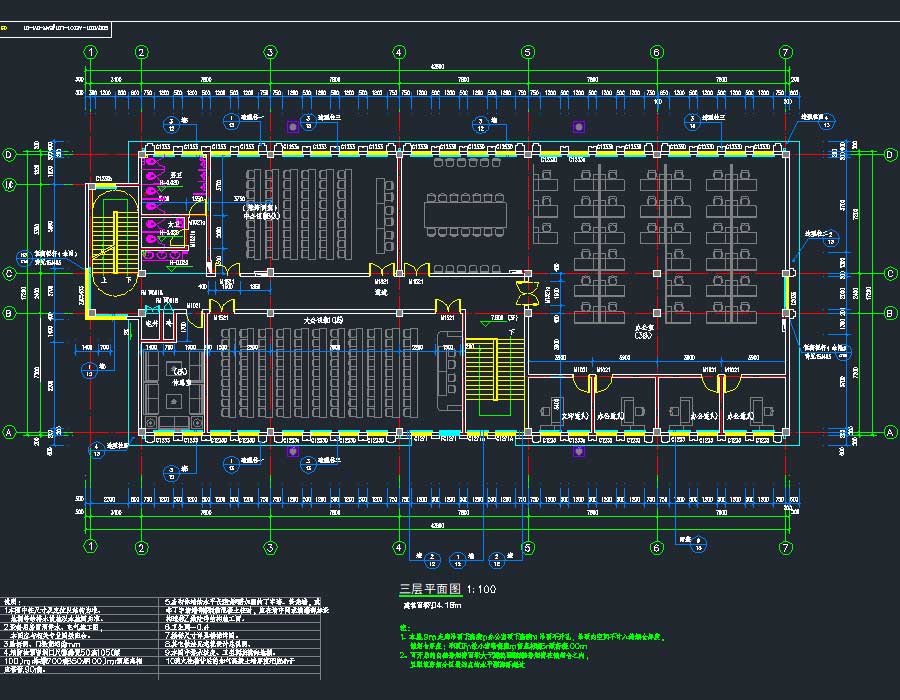Pick axis bubble 1/C on the left side
The image size is (900, 700).
pos(9,184)
